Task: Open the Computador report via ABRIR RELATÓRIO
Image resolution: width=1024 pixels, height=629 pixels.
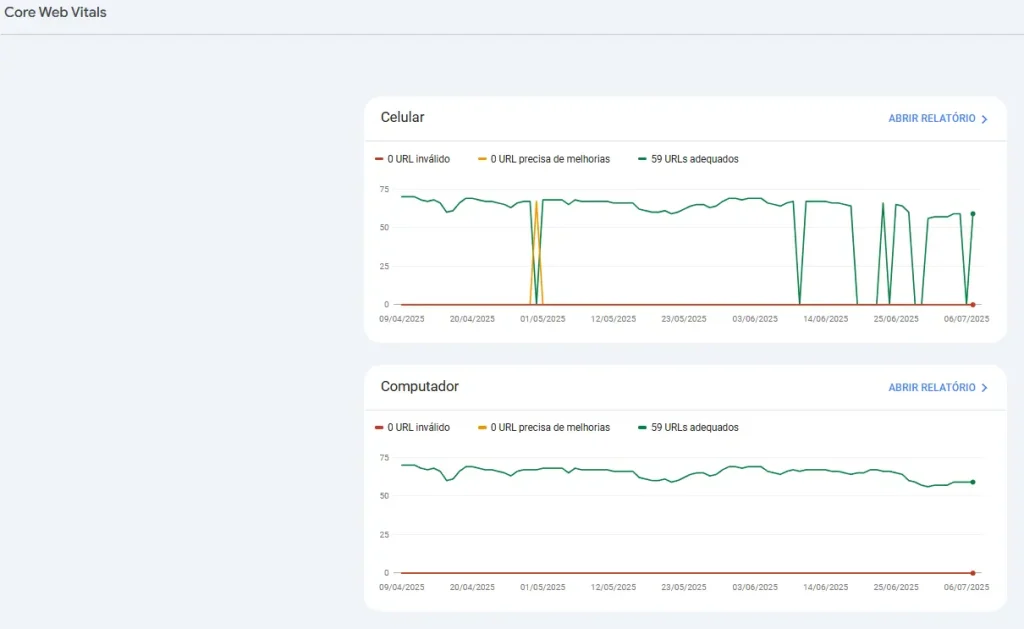Action: (931, 388)
